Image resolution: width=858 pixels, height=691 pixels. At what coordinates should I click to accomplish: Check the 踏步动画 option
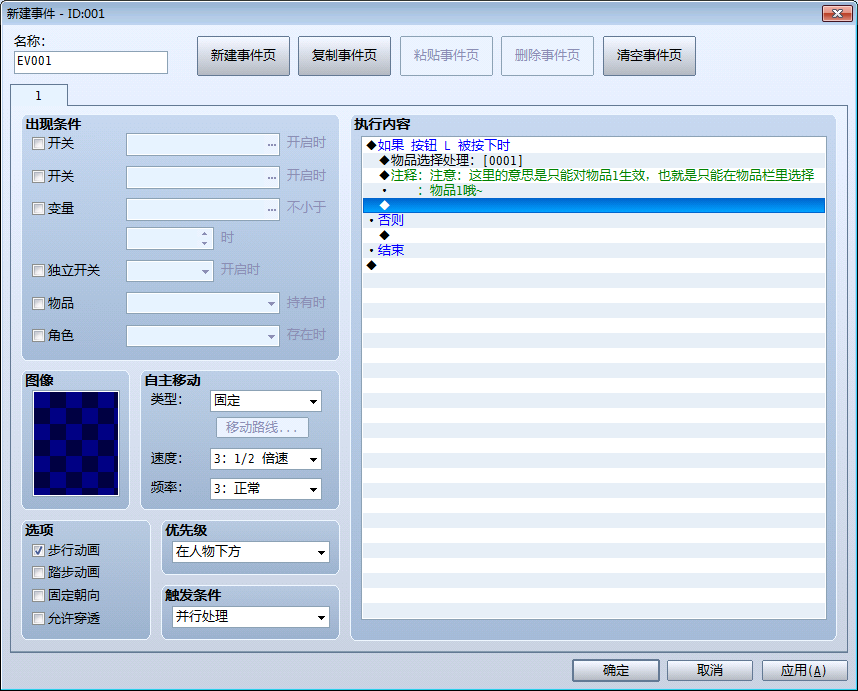38,573
